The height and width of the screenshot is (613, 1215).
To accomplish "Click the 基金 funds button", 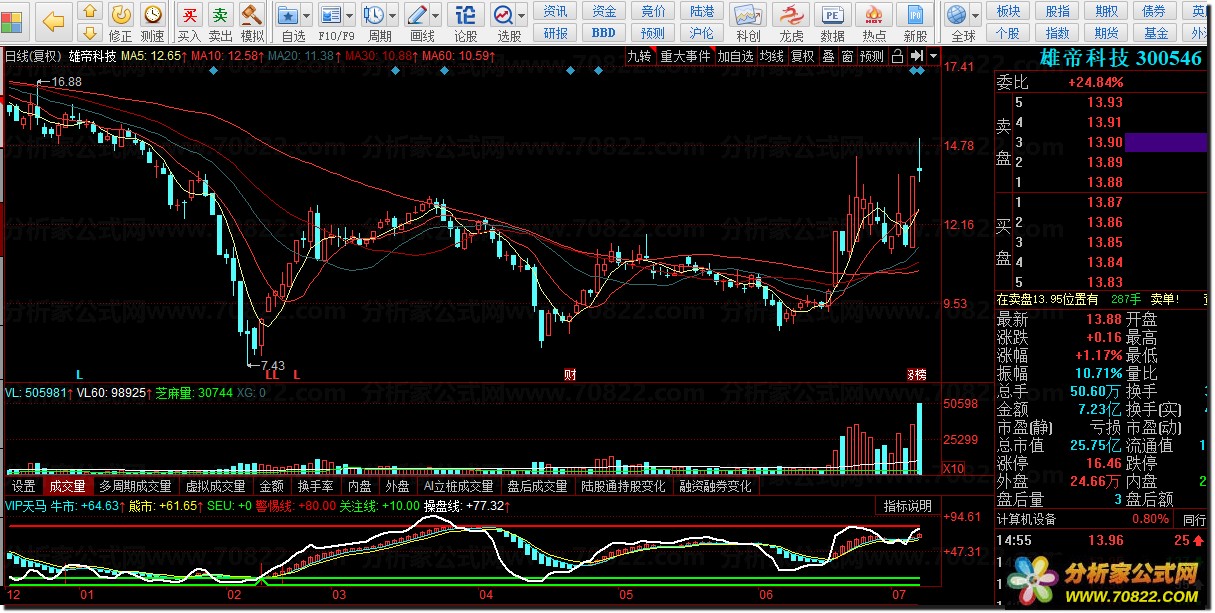I will click(x=1155, y=32).
